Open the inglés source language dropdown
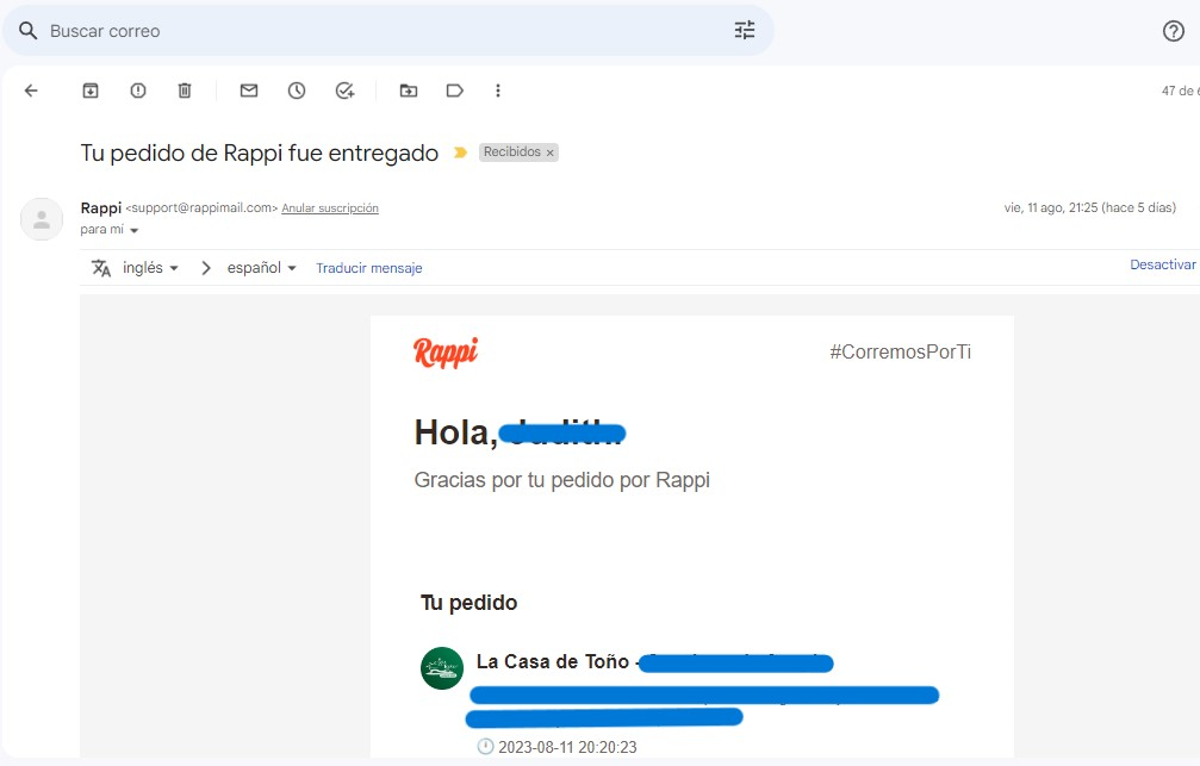The image size is (1200, 766). point(150,268)
